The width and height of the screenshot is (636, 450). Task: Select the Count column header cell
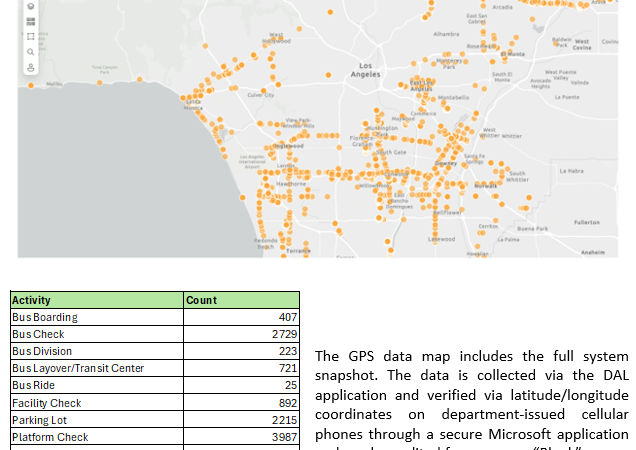[x=241, y=300]
